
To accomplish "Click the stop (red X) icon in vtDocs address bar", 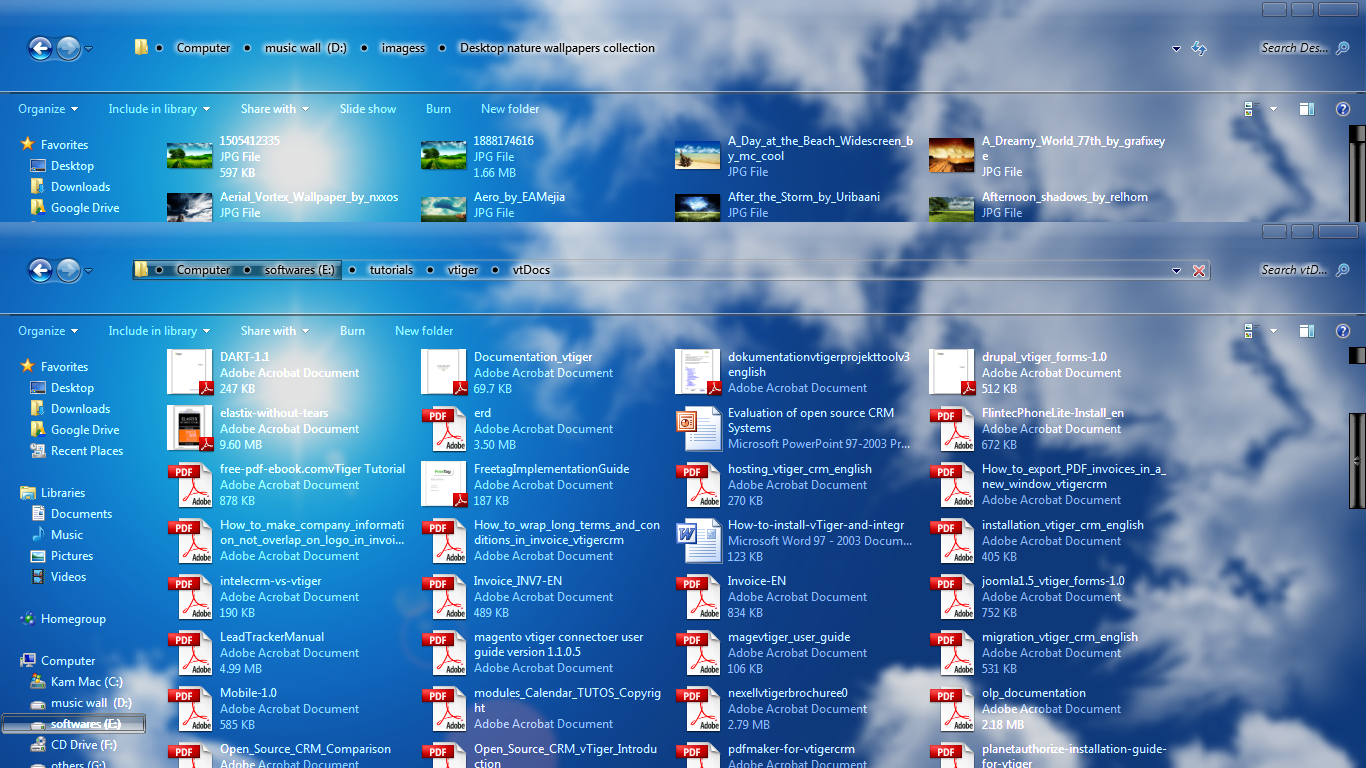I will 1199,270.
